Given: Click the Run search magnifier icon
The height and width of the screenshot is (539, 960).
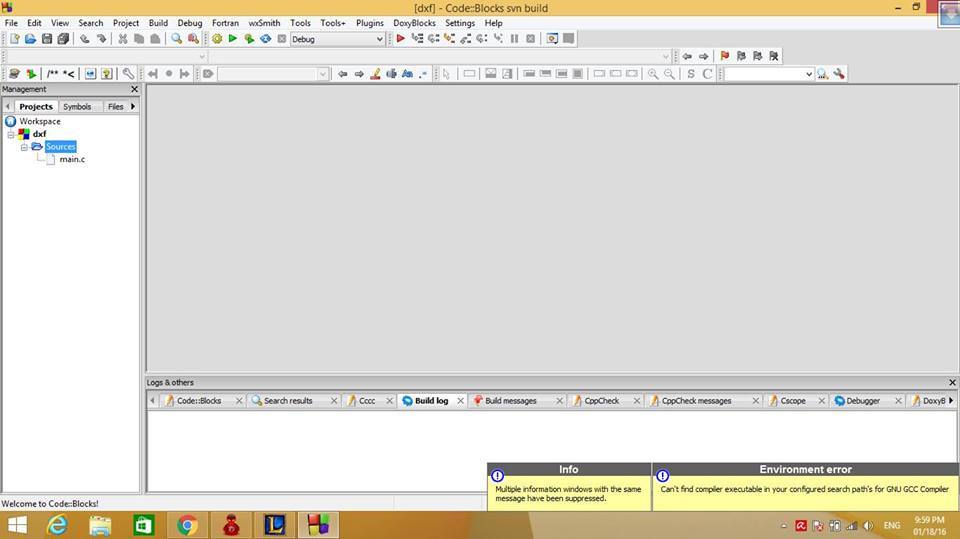Looking at the screenshot, I should coord(822,74).
